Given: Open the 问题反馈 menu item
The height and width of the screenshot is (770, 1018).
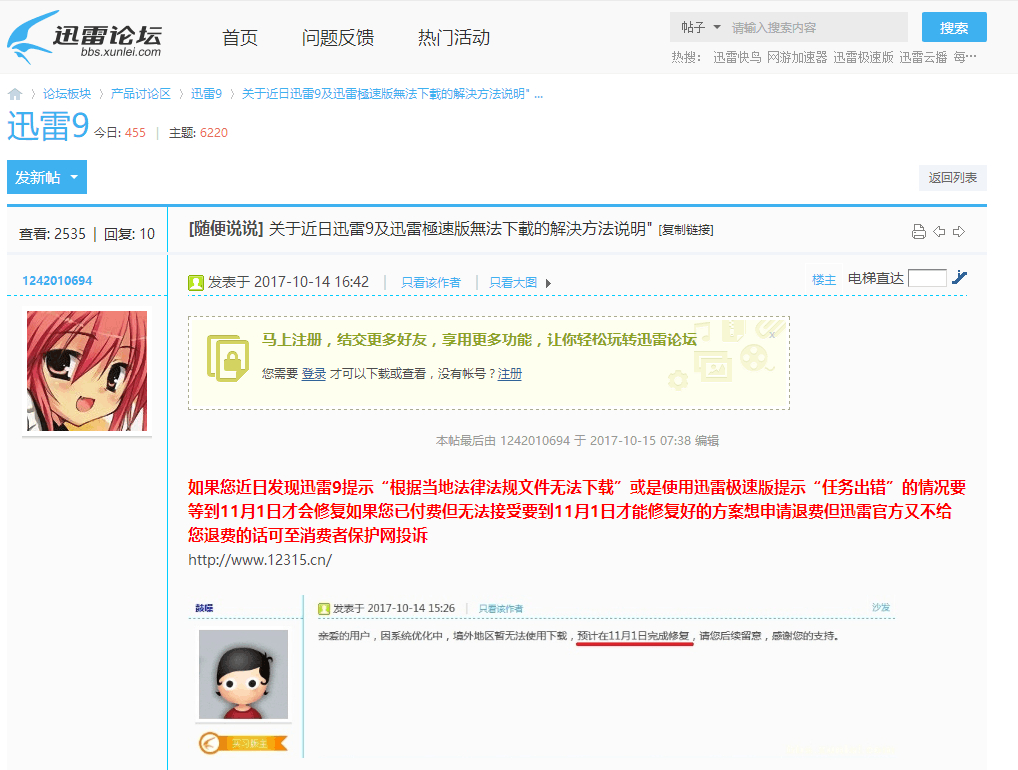Looking at the screenshot, I should [338, 38].
